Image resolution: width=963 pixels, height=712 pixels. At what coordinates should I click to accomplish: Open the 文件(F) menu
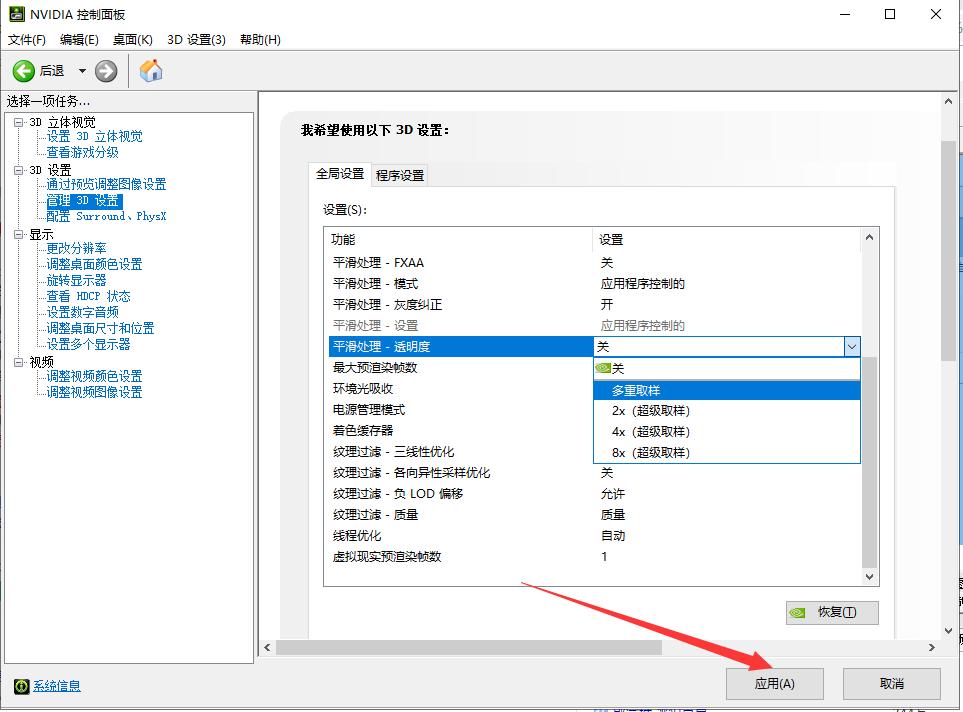[26, 40]
